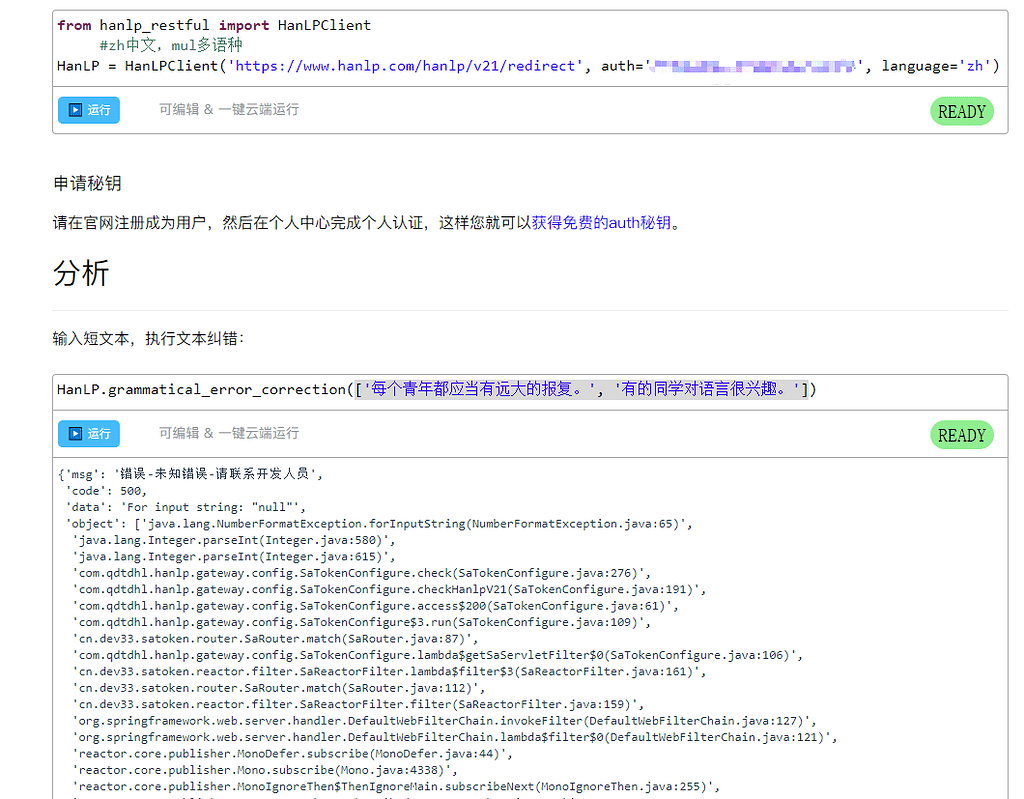The height and width of the screenshot is (799, 1024).
Task: Run the grammatical_error_correction code cell
Action: tap(88, 434)
